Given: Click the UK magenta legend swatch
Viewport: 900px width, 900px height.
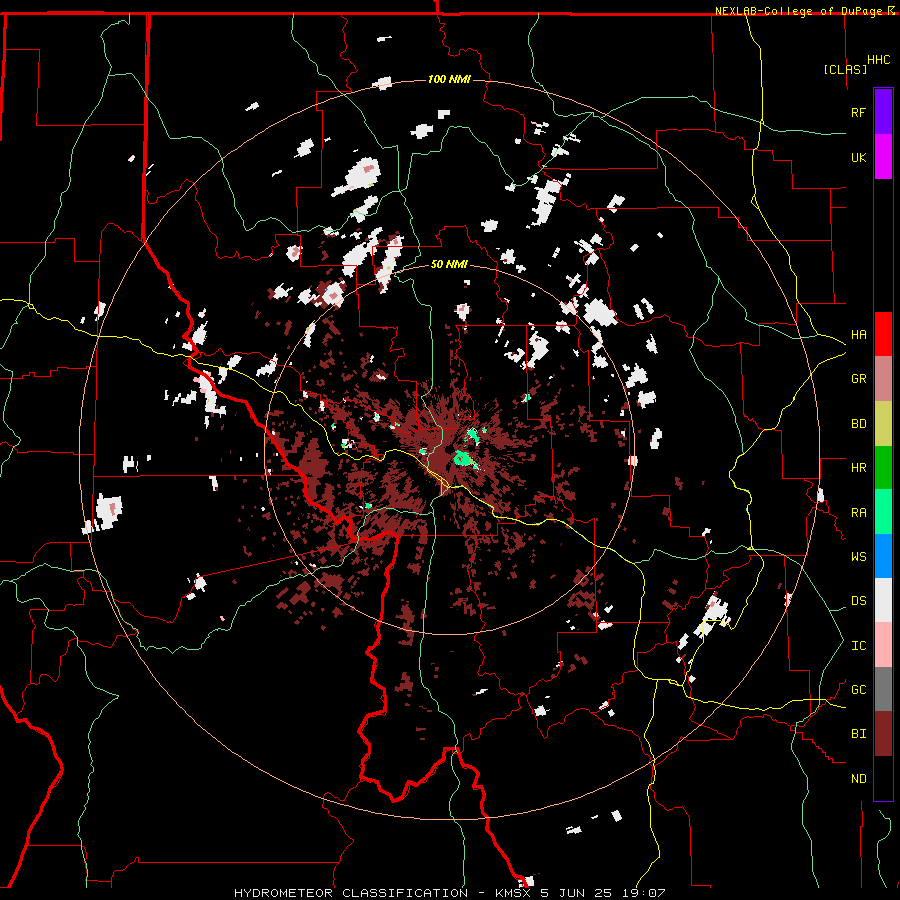Looking at the screenshot, I should [x=883, y=157].
